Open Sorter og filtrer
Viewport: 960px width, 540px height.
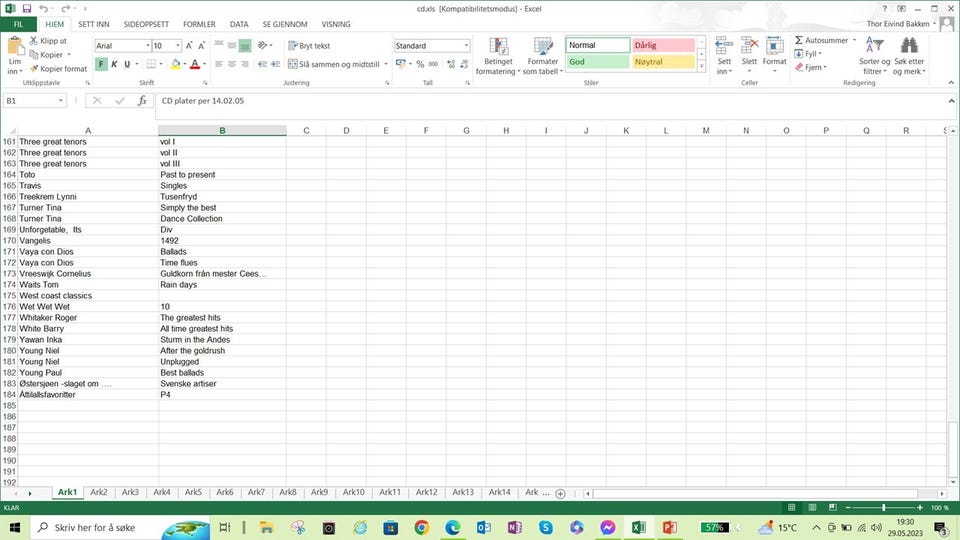874,56
